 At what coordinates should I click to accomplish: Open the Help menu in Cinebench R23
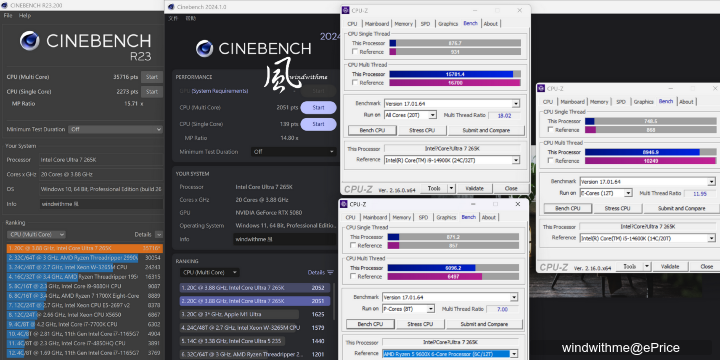tap(24, 16)
